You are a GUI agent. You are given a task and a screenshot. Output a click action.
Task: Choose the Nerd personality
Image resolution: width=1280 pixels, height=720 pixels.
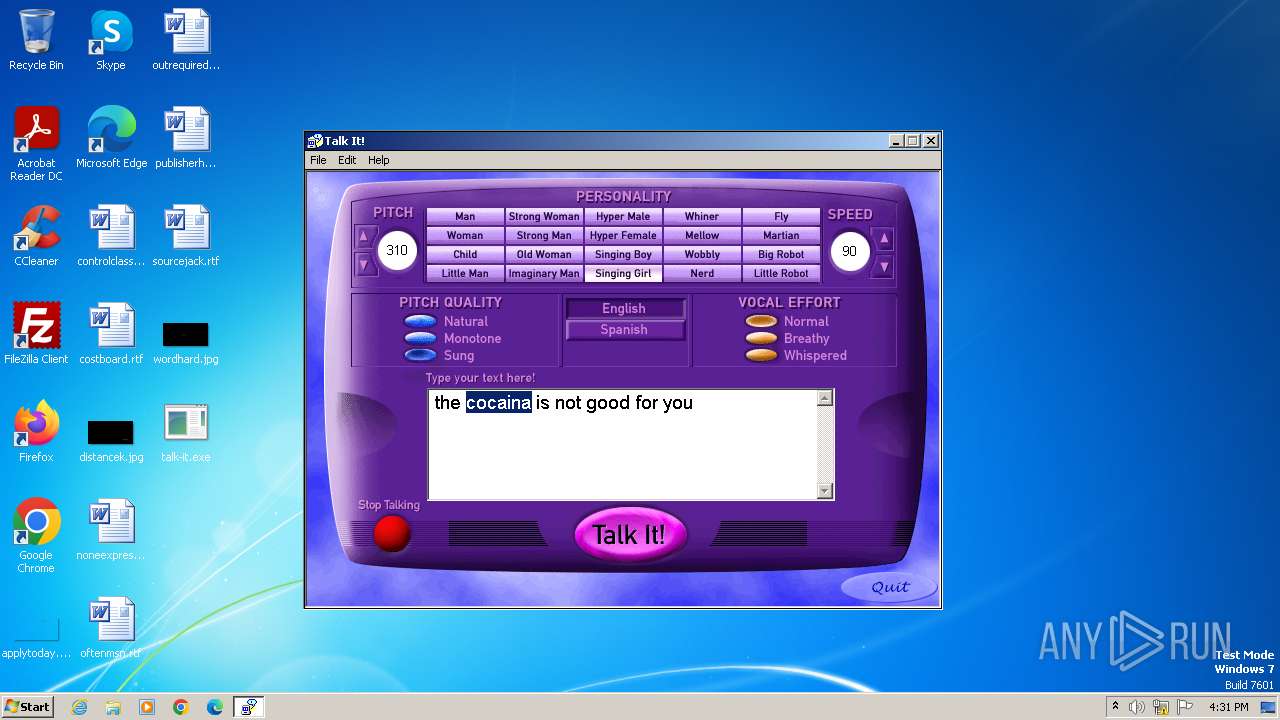click(x=702, y=273)
